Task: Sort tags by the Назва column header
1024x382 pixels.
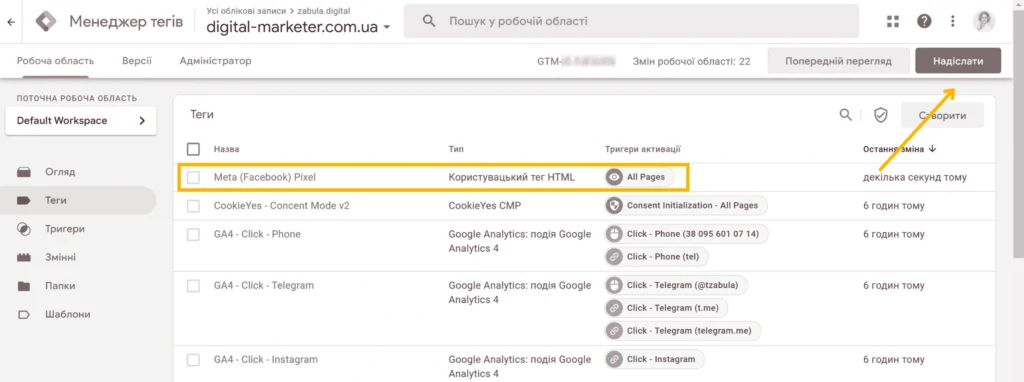Action: [226, 150]
